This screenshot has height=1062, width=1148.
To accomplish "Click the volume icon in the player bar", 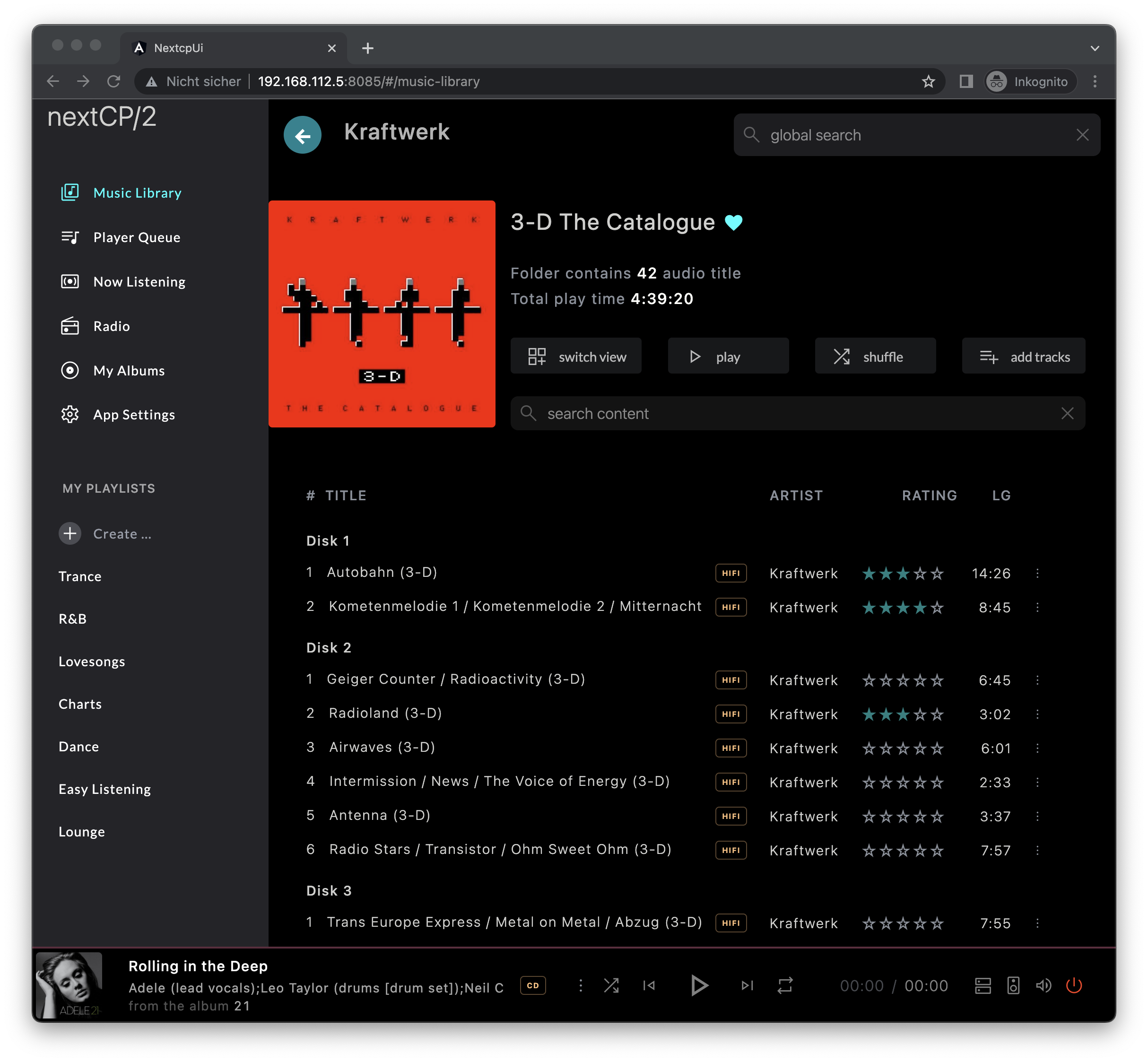I will [x=1043, y=985].
